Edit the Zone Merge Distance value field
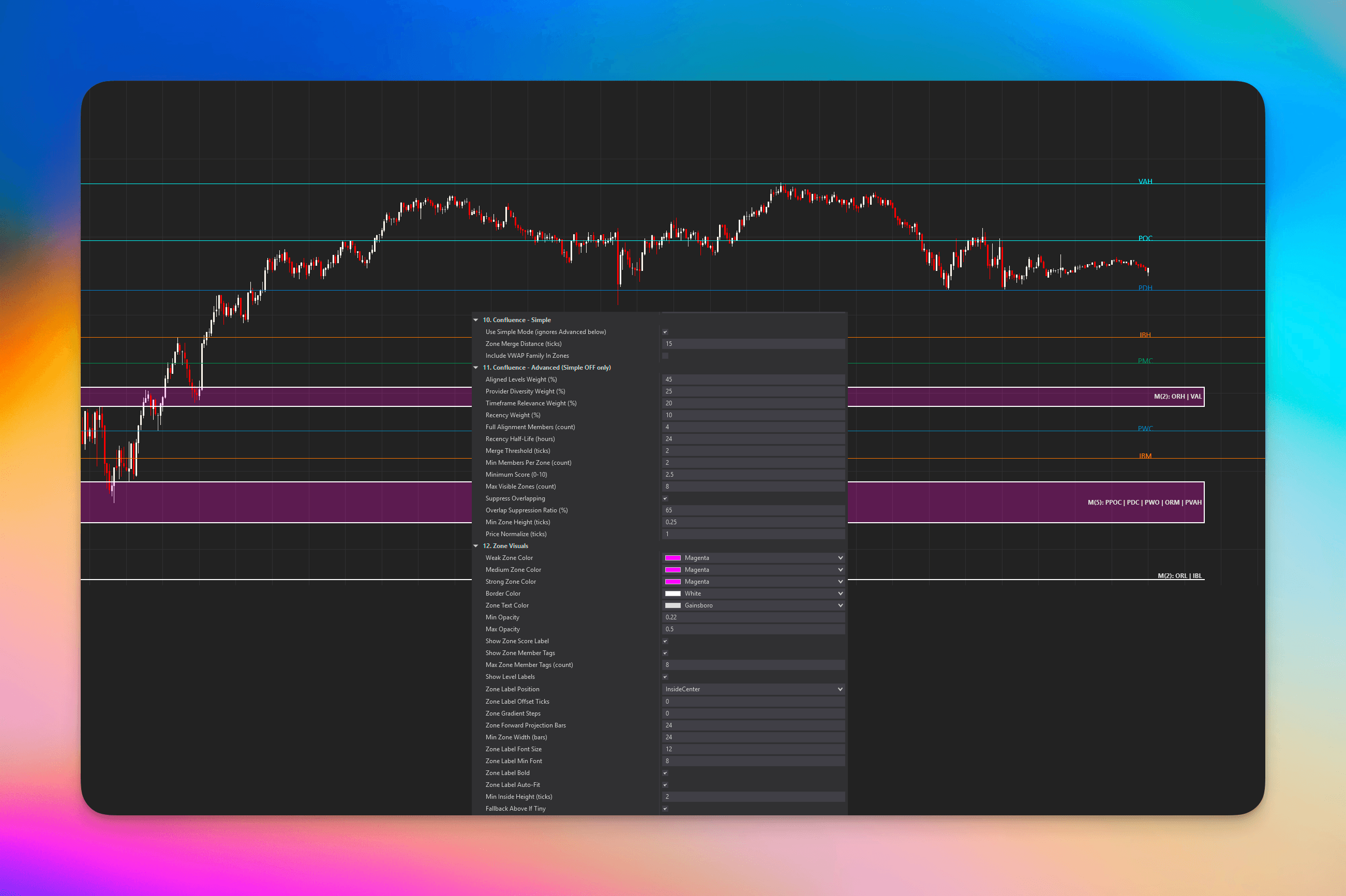 click(753, 343)
